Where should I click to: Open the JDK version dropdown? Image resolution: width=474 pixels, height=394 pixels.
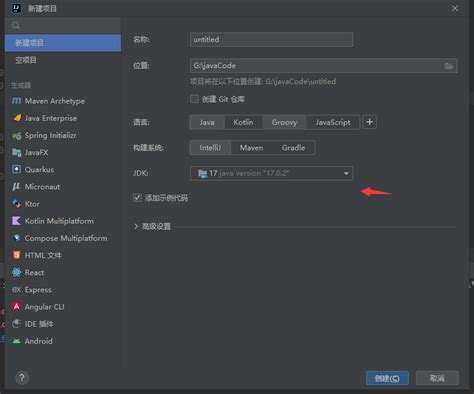[271, 173]
